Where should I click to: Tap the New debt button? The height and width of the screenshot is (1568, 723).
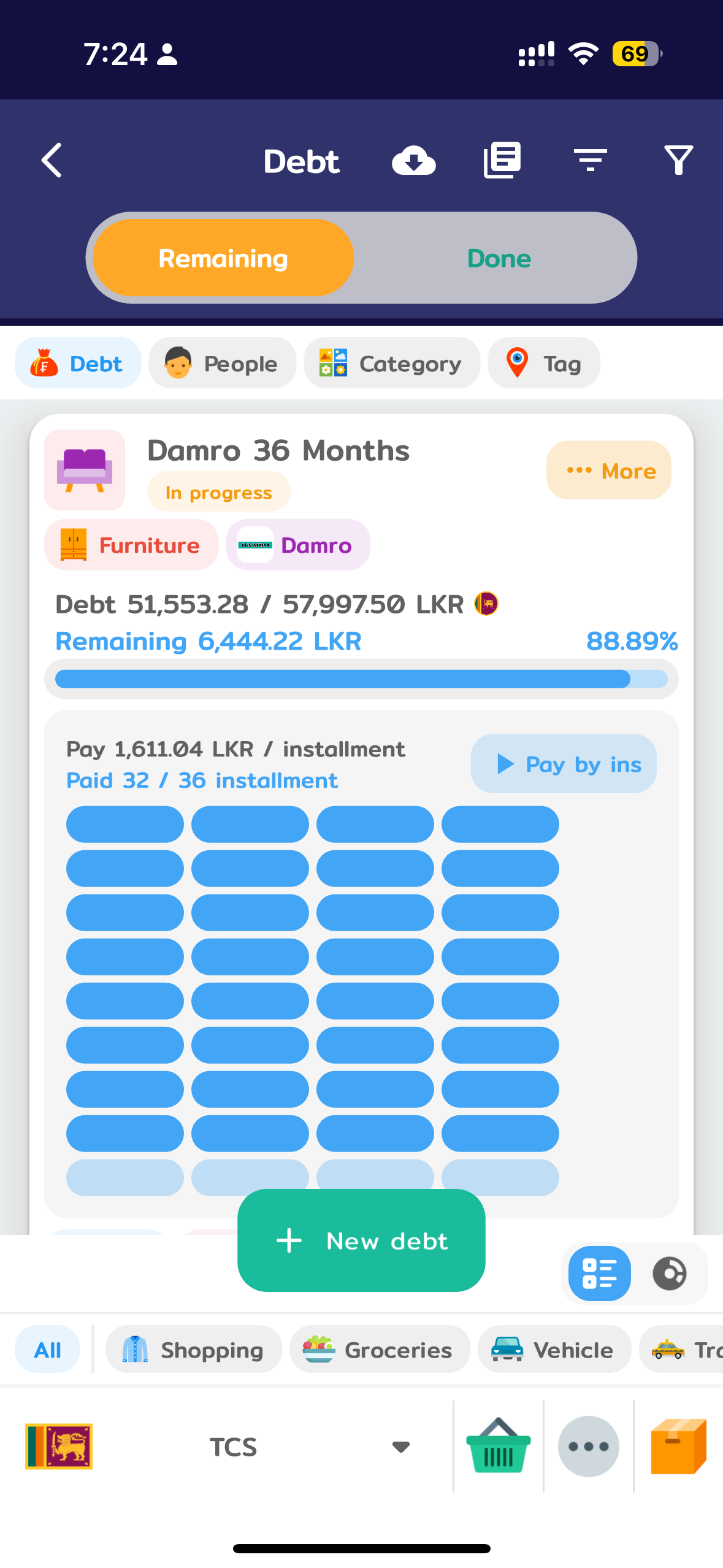361,1240
